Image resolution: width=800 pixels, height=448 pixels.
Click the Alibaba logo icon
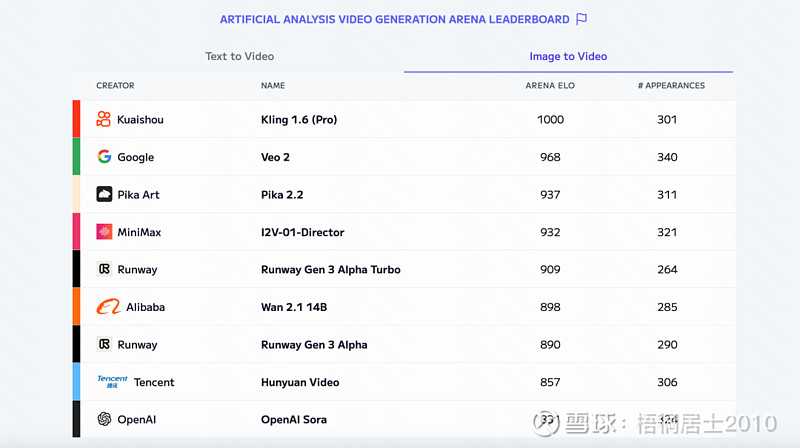pyautogui.click(x=109, y=307)
